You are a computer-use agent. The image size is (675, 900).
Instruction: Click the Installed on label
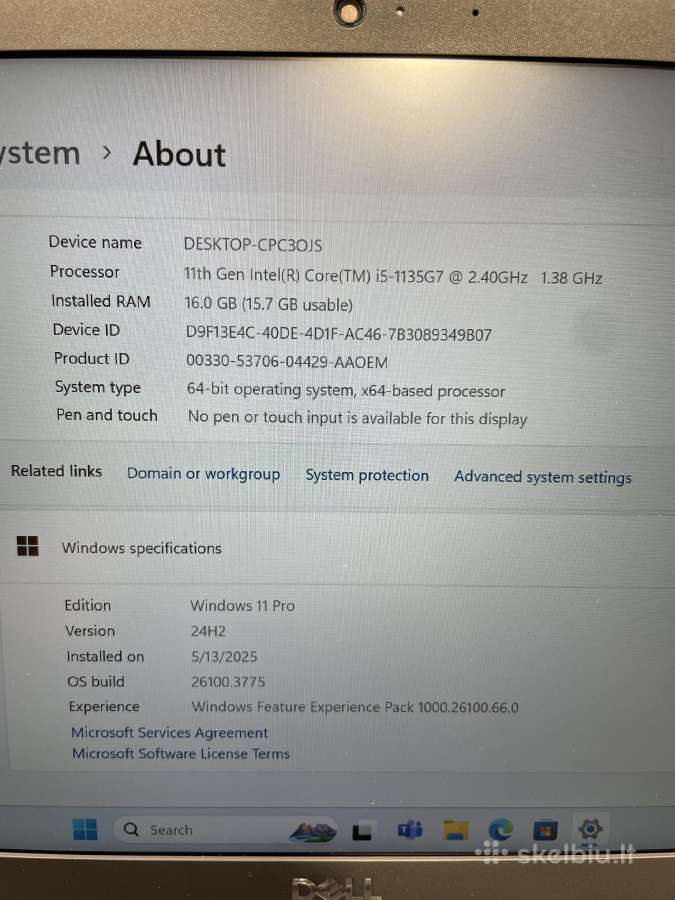coord(104,656)
